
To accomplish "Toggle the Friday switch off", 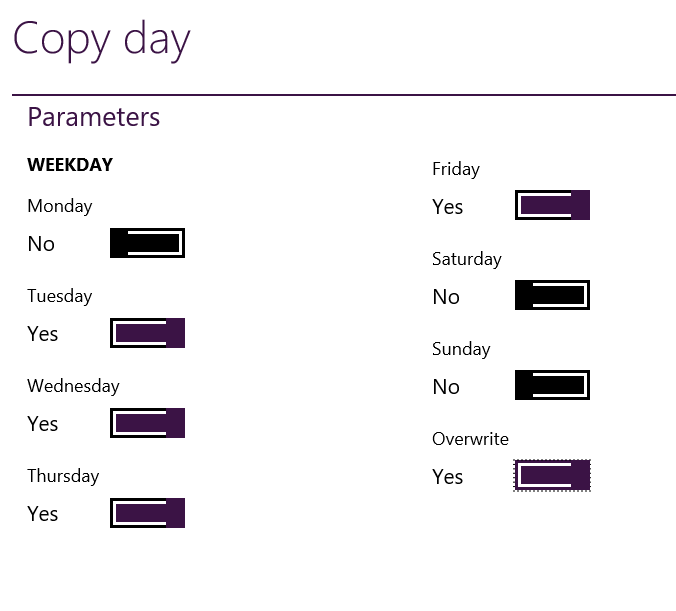I will tap(552, 205).
